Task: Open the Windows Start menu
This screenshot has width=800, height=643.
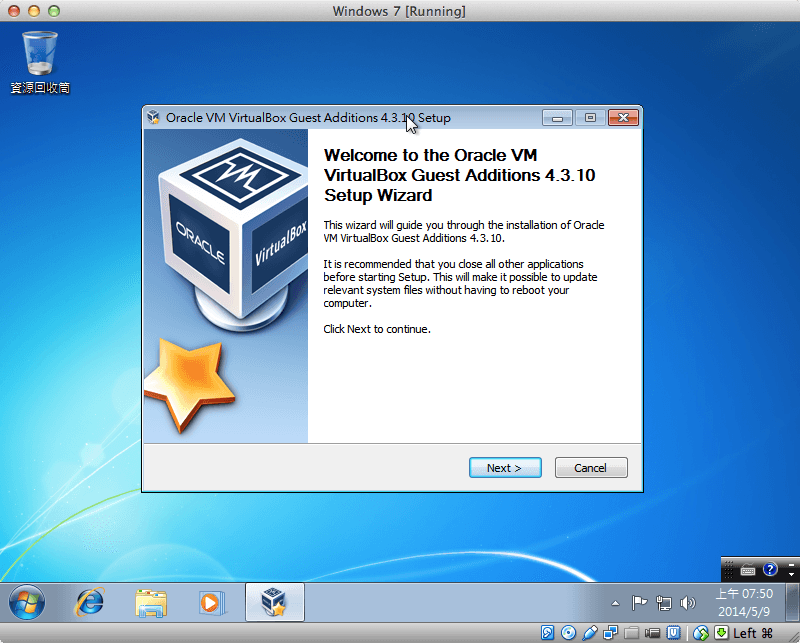Action: pyautogui.click(x=25, y=602)
